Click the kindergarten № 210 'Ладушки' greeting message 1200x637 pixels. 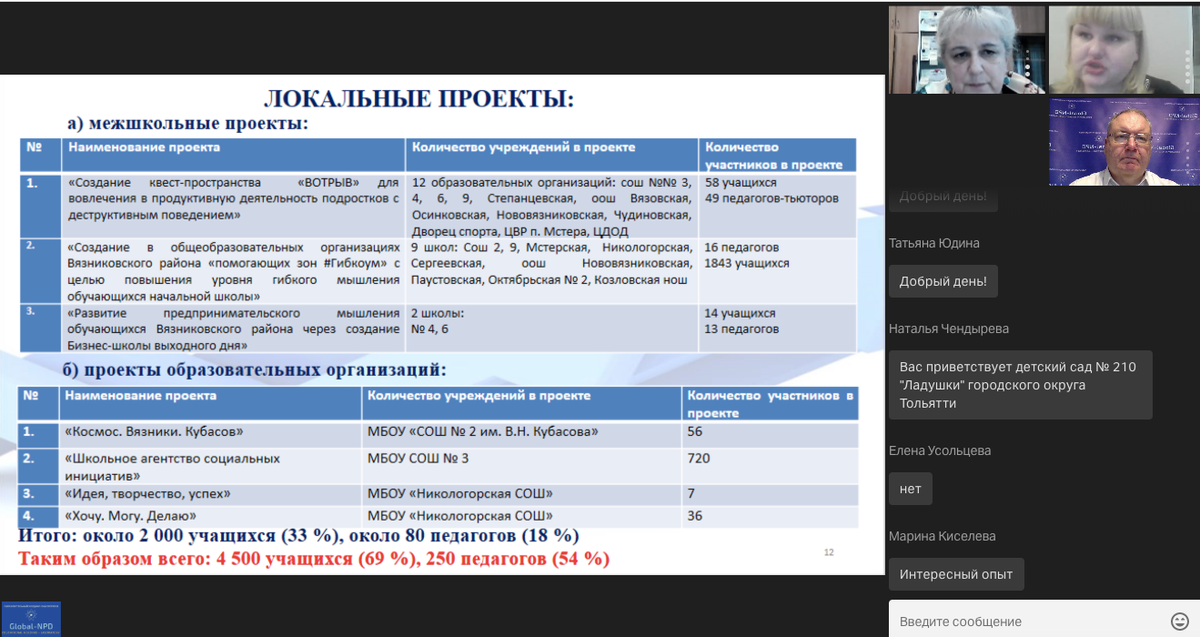(x=1020, y=385)
